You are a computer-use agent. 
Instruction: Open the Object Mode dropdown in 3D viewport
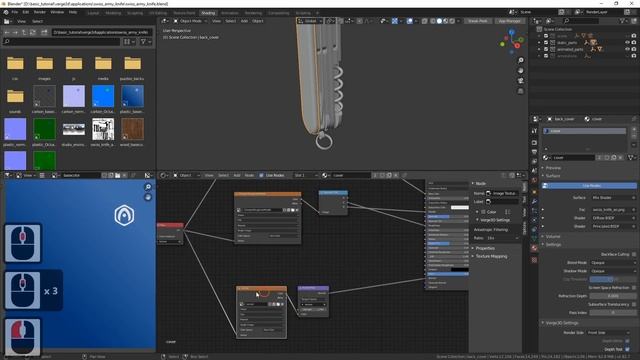(x=190, y=21)
